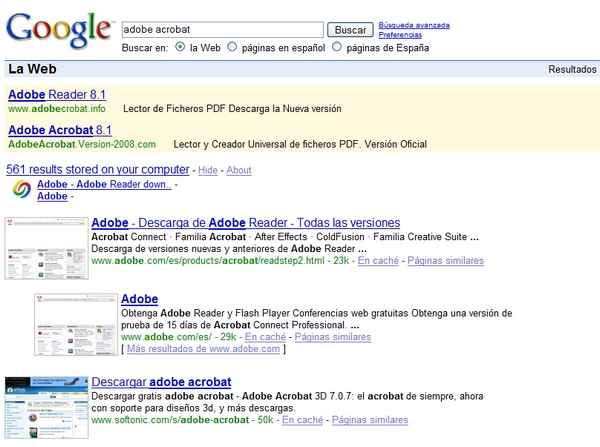This screenshot has width=600, height=447.
Task: Open sponsored link Adobe Reader 8.1
Action: click(x=57, y=95)
